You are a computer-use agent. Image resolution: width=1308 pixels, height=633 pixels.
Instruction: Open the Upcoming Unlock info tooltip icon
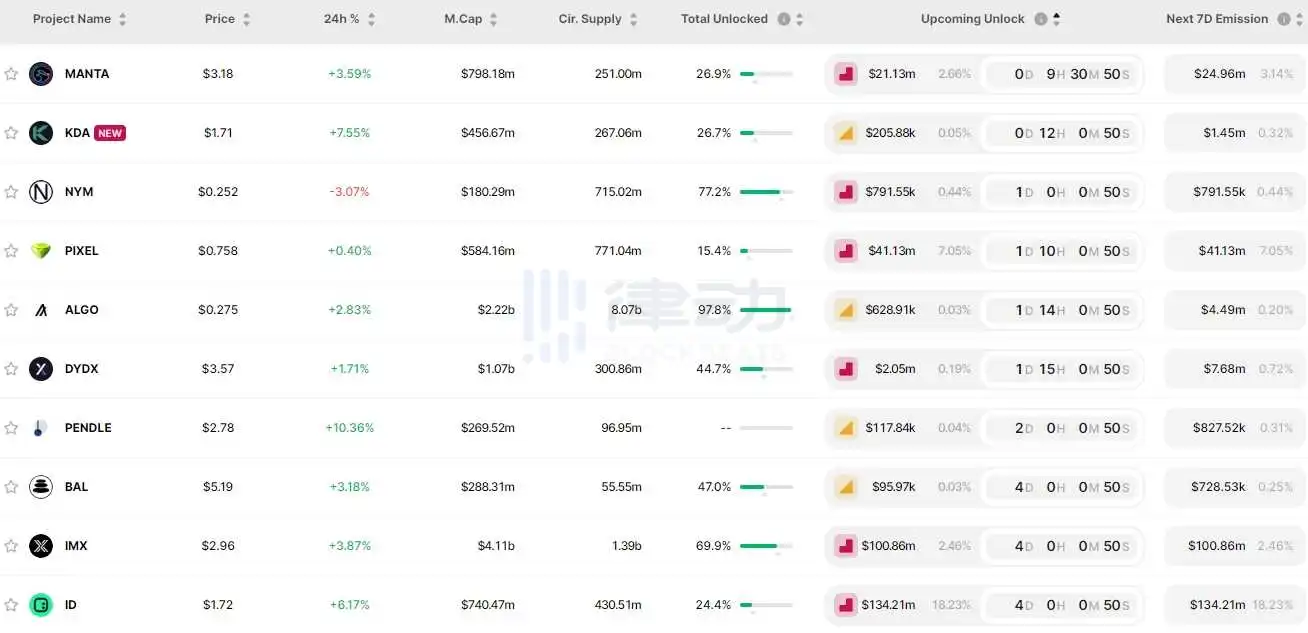point(1041,19)
